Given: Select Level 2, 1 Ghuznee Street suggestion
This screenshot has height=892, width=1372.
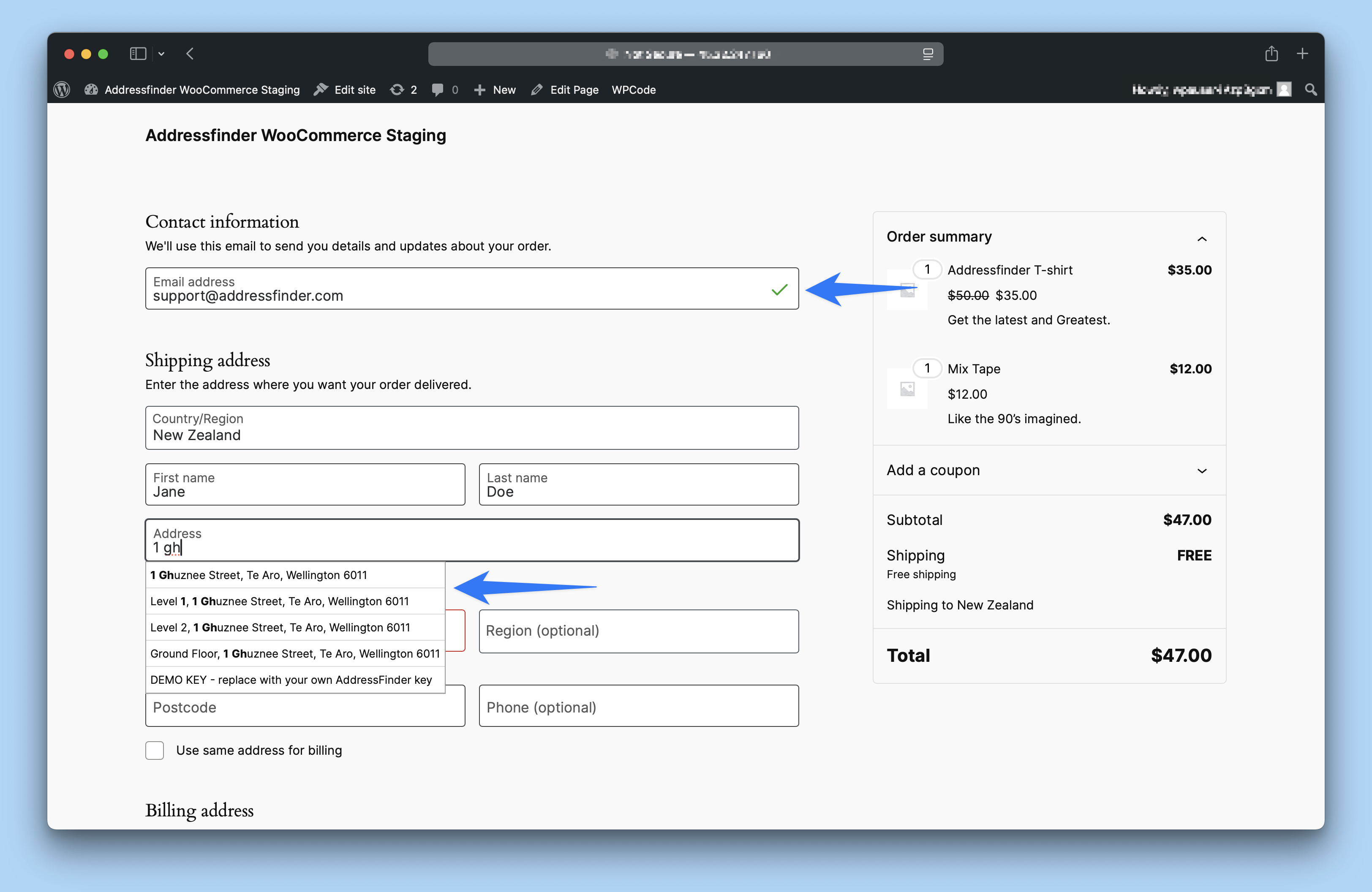Looking at the screenshot, I should [295, 628].
